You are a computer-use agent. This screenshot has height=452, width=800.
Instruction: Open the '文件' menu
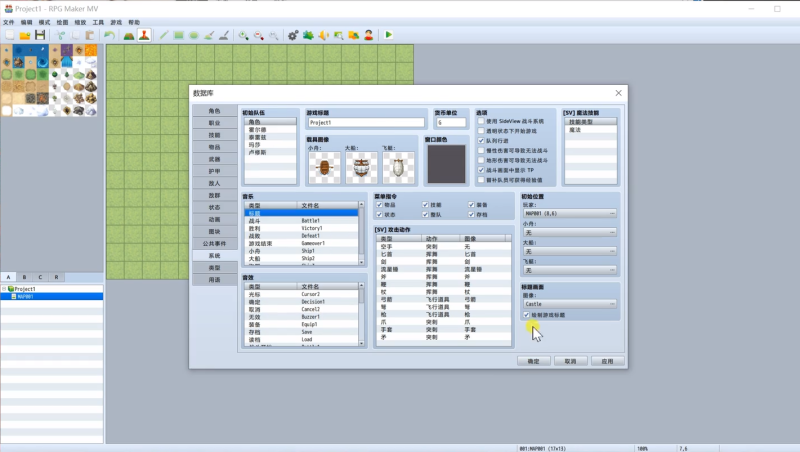tap(9, 22)
